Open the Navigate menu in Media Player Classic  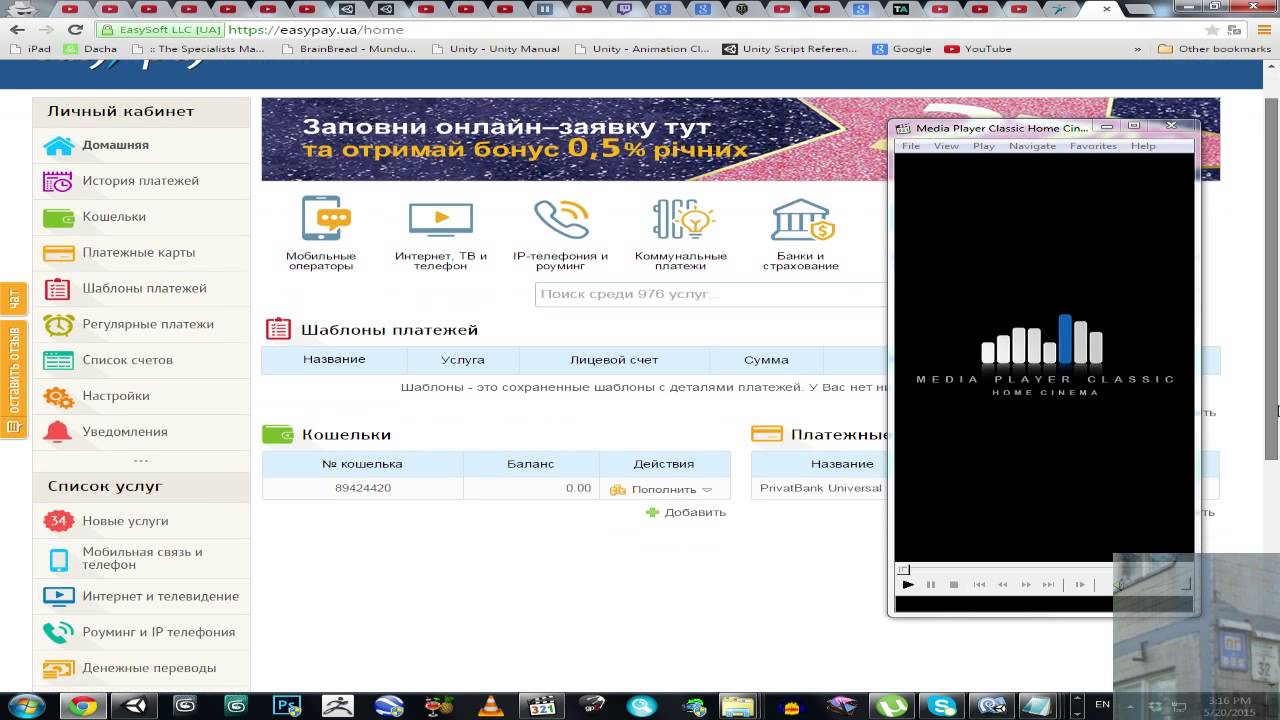pyautogui.click(x=1032, y=146)
